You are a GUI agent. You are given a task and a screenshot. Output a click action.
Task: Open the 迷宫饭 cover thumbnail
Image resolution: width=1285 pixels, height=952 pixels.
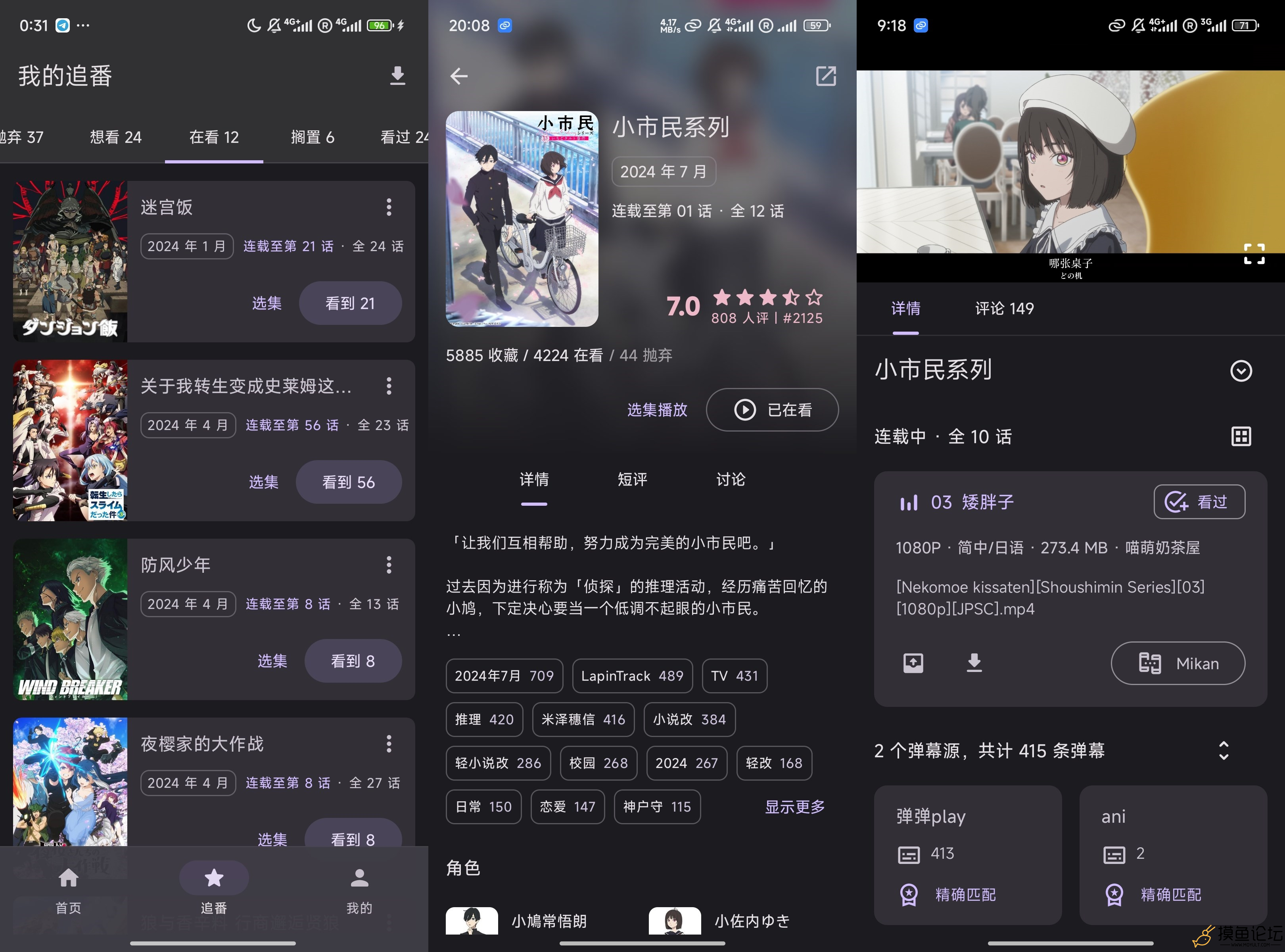70,261
